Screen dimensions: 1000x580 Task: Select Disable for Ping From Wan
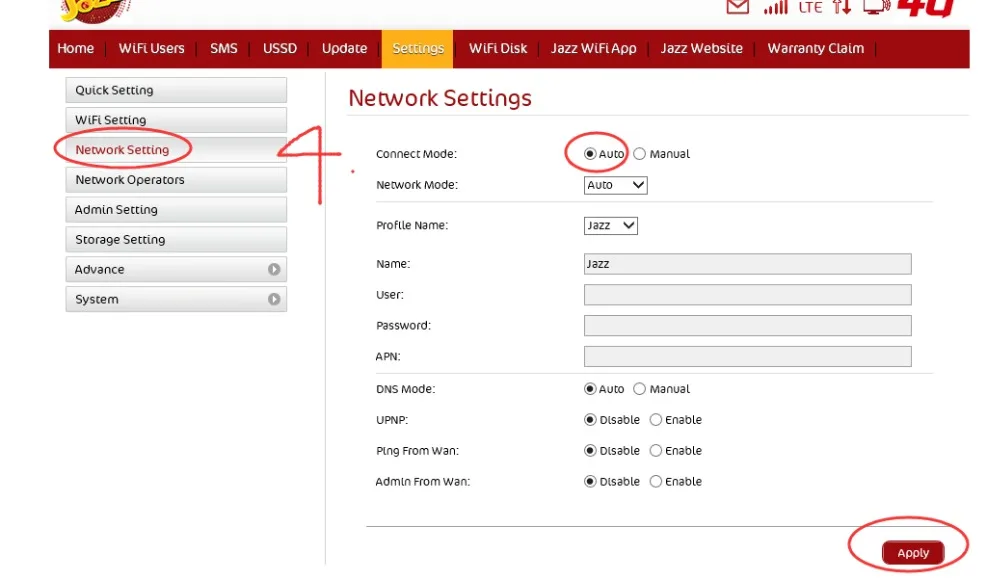point(590,450)
